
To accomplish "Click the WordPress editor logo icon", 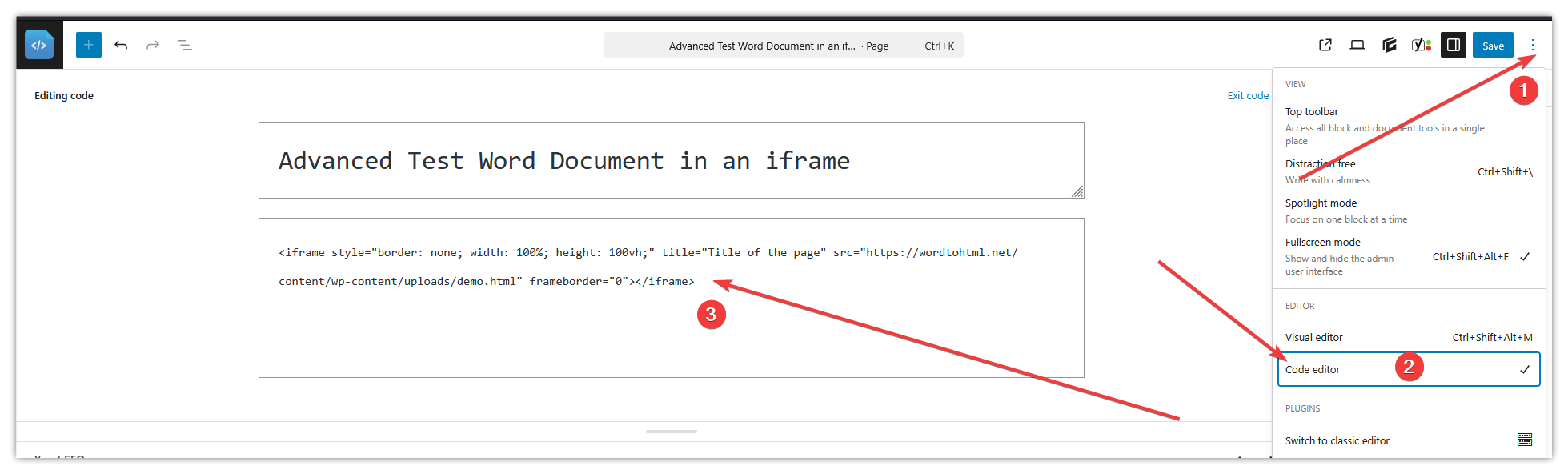I will pyautogui.click(x=38, y=46).
